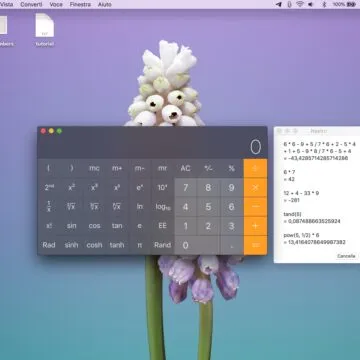Click the orange plus key
Screen dimensions: 360x360
pyautogui.click(x=255, y=226)
